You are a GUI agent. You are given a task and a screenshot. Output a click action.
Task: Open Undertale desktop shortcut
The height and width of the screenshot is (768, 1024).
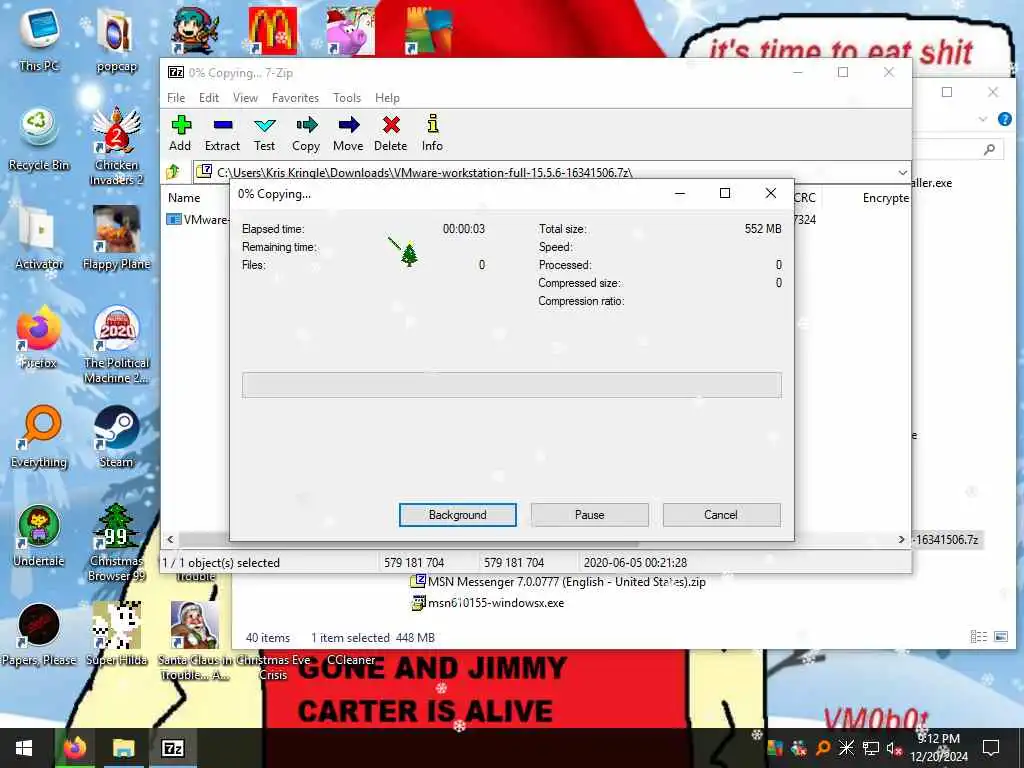tap(39, 536)
